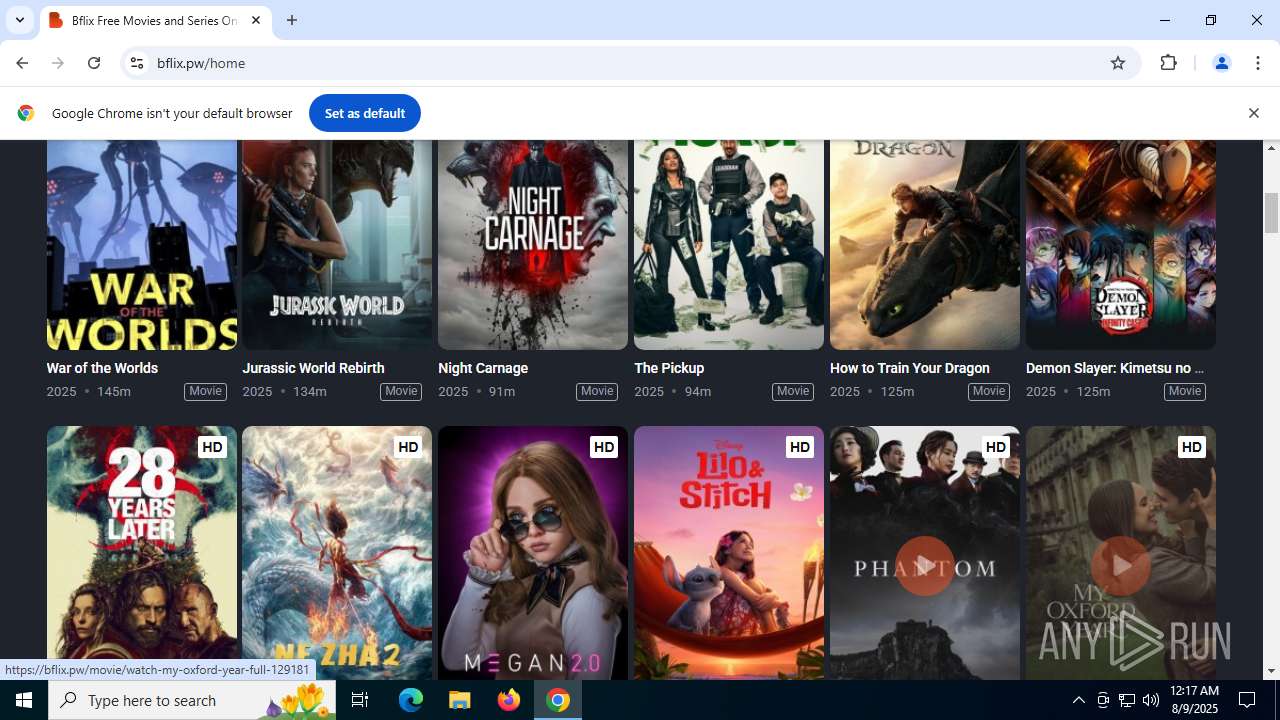Open Lilo & Stitch poster
The height and width of the screenshot is (720, 1280).
pyautogui.click(x=729, y=553)
